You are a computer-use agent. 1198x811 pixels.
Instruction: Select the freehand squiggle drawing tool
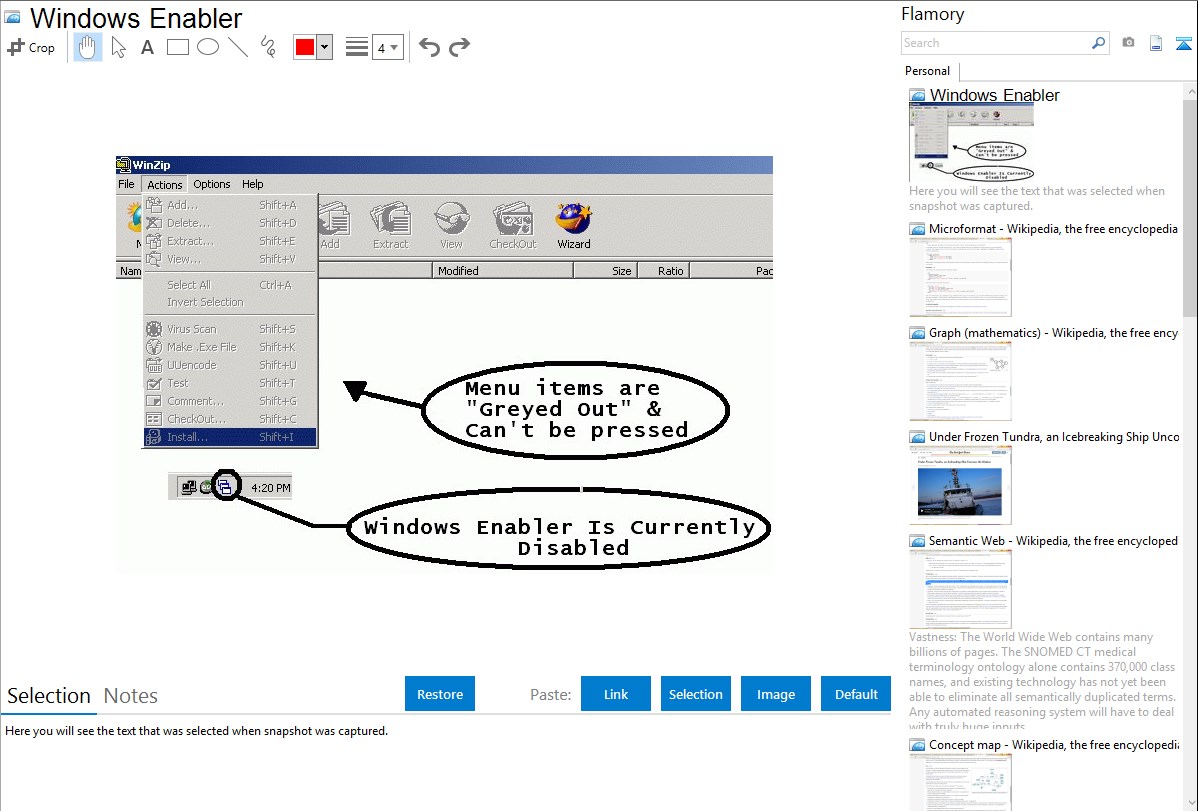click(268, 47)
